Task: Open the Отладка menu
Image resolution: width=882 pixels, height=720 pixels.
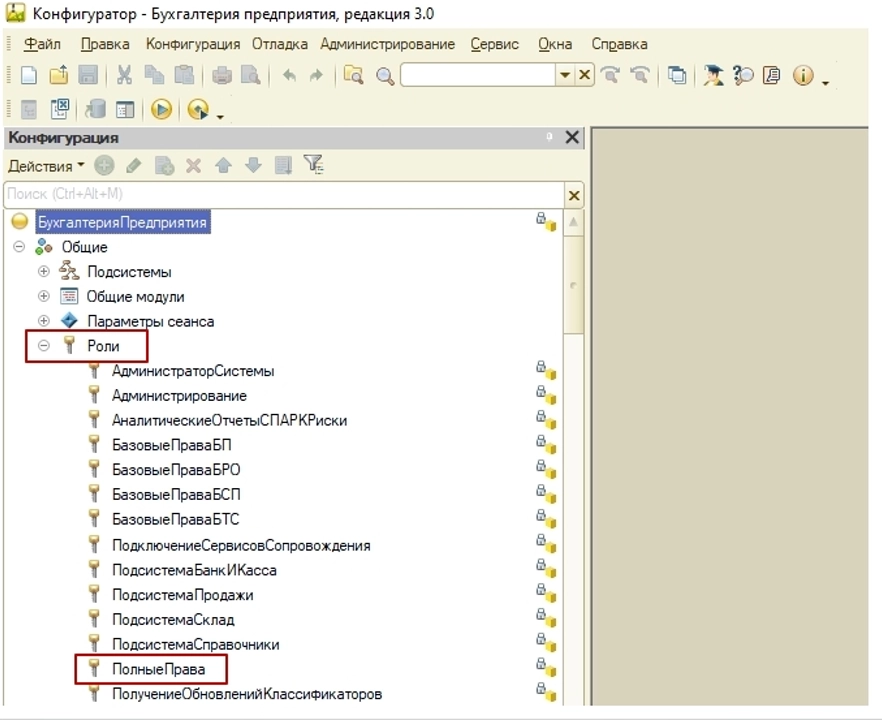Action: pos(280,44)
